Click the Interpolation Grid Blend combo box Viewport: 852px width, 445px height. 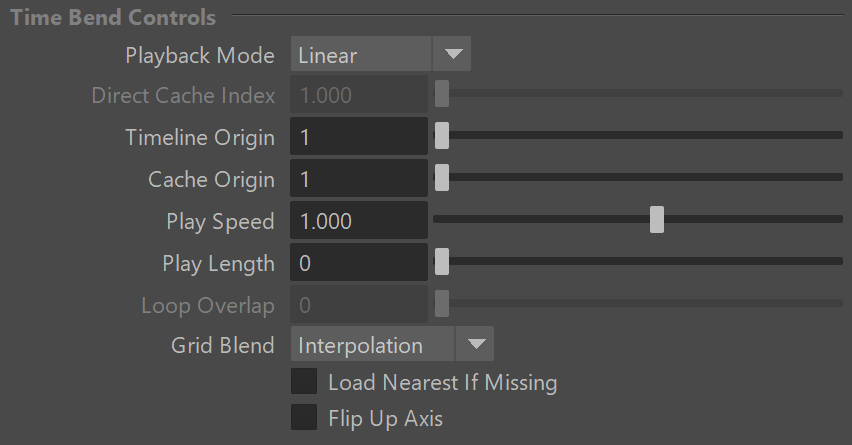[x=392, y=344]
